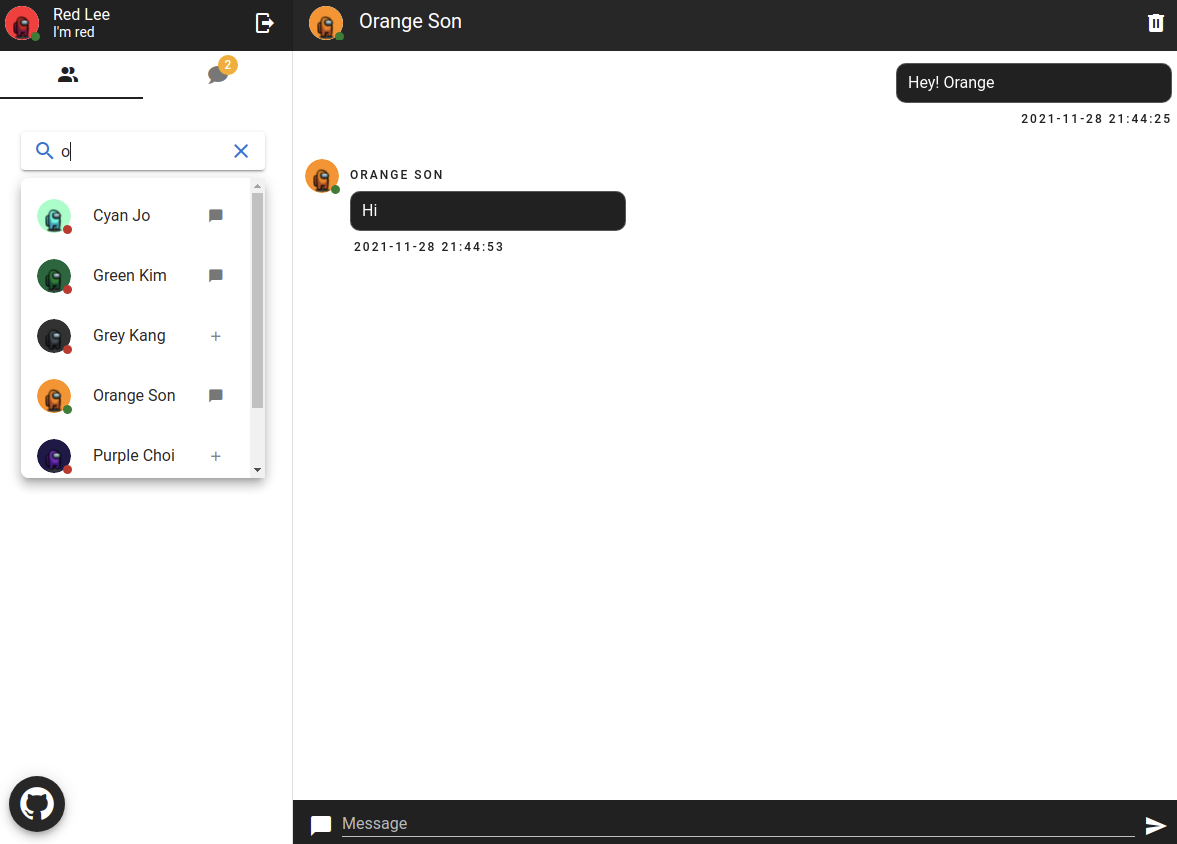Click the search magnifier icon
The image size is (1177, 844).
(44, 151)
